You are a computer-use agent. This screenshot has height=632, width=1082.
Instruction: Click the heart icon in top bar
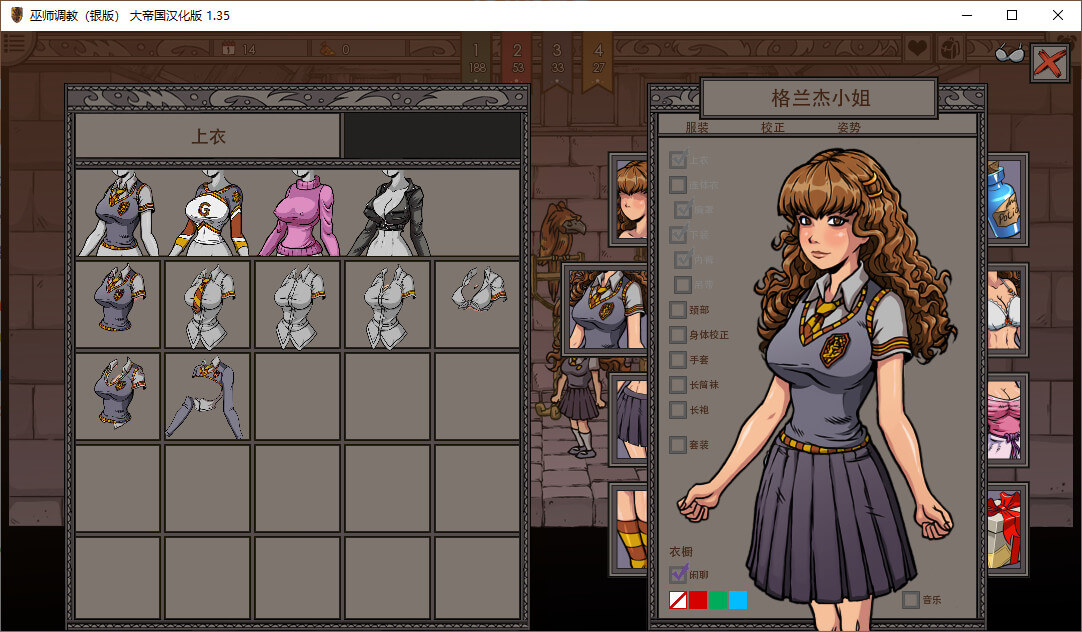[918, 47]
